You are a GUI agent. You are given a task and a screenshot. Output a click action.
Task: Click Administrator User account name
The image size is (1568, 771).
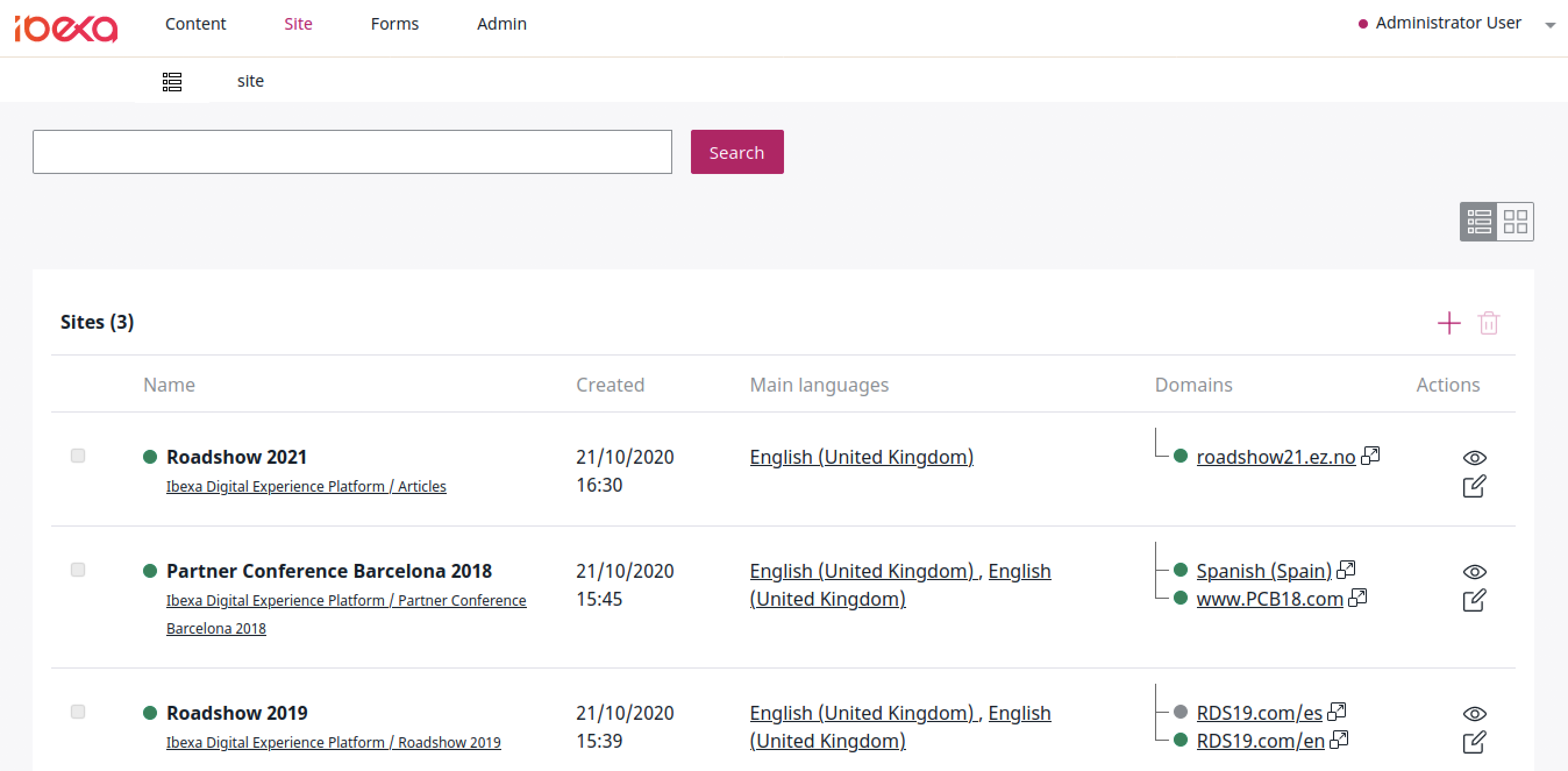coord(1448,23)
